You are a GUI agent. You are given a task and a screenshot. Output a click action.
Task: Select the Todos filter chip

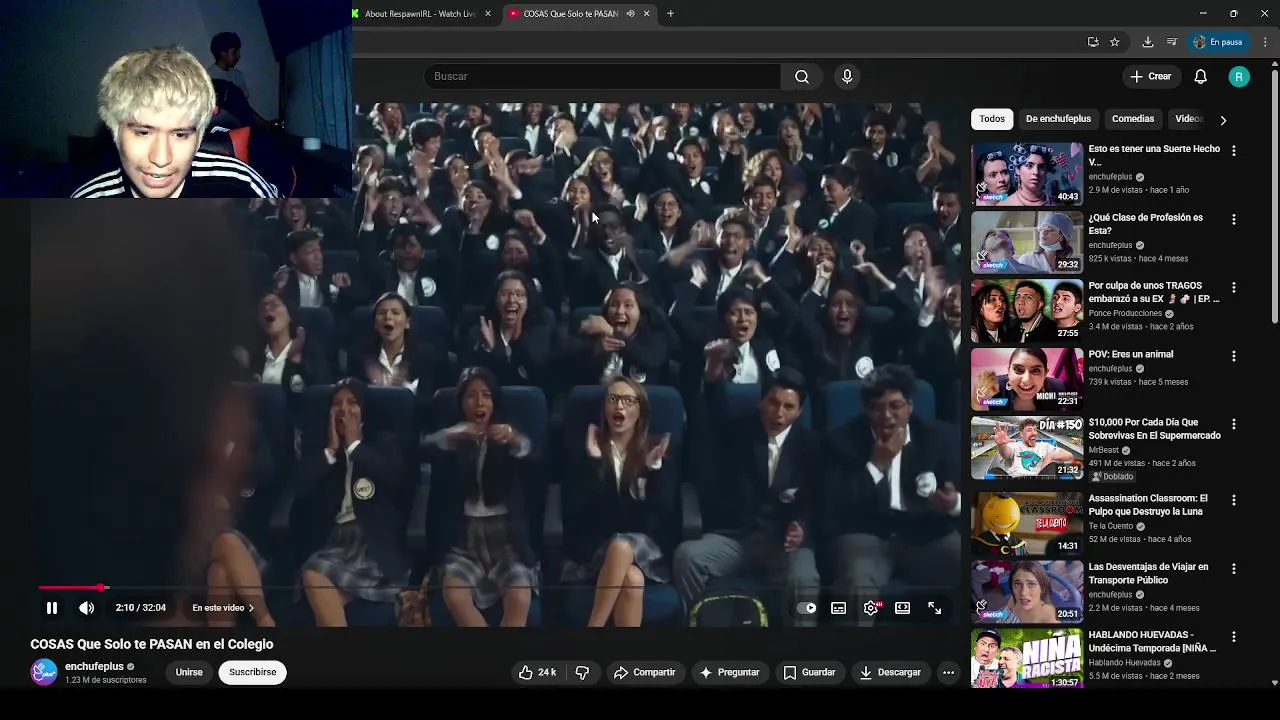[992, 119]
